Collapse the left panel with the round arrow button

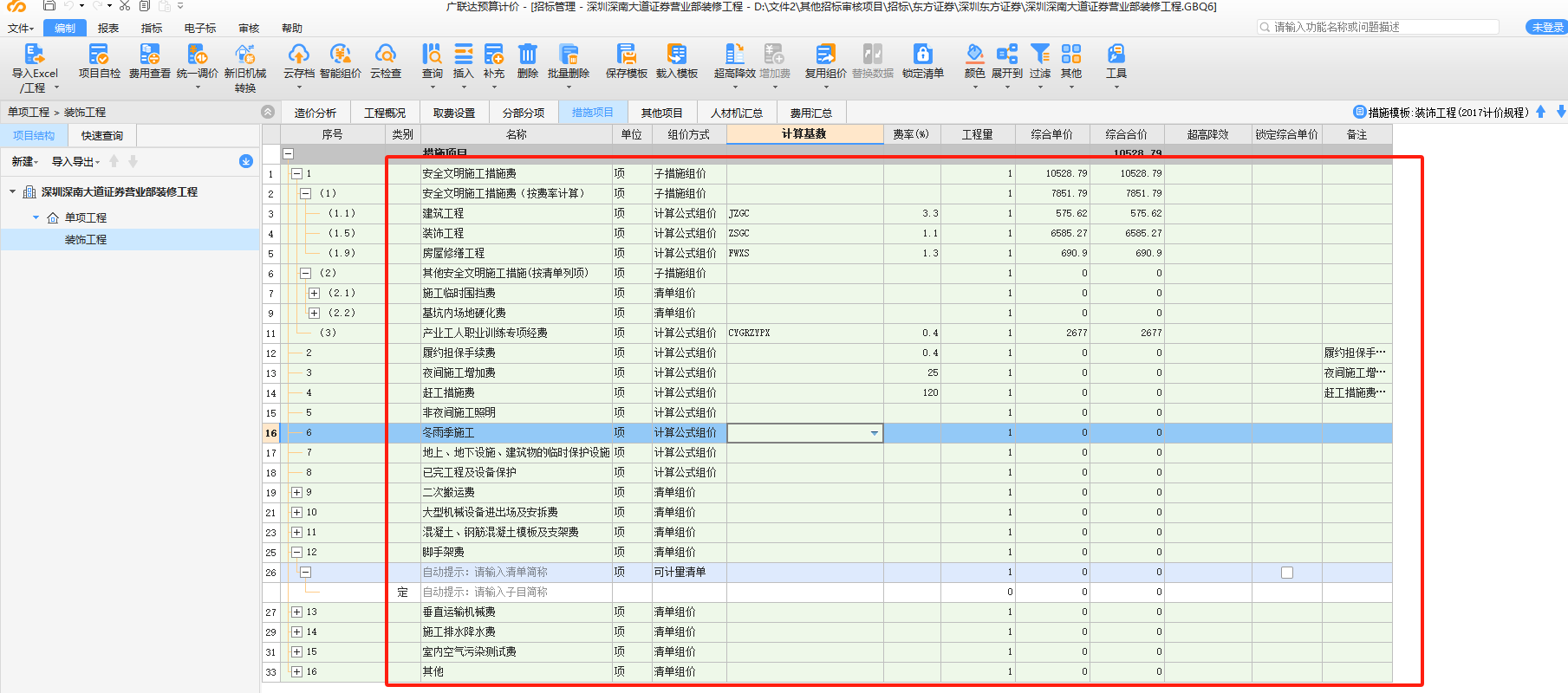click(x=268, y=112)
